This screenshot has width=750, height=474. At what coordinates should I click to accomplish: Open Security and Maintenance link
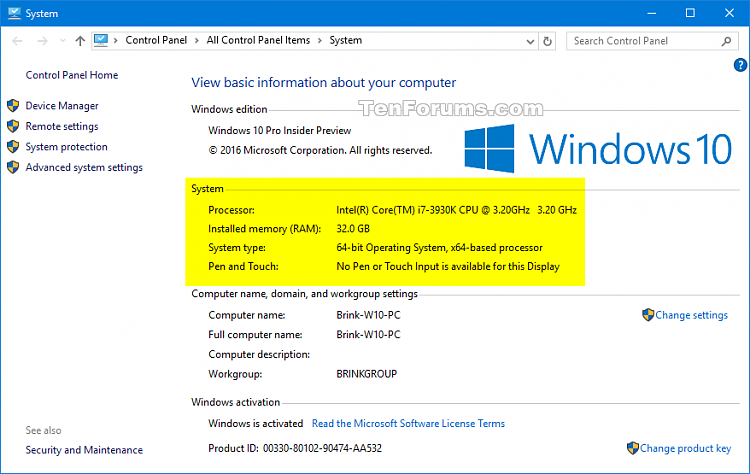pyautogui.click(x=84, y=450)
